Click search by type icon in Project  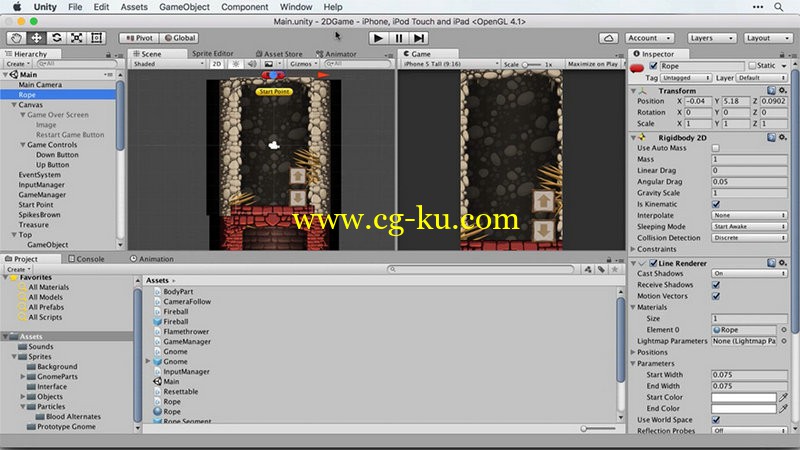point(588,269)
